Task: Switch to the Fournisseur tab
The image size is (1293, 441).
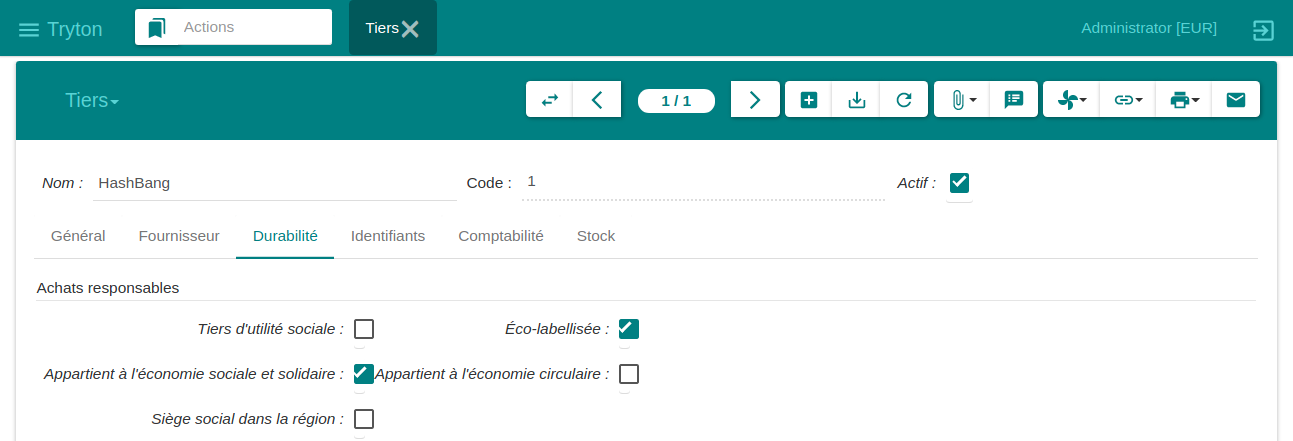Action: [179, 237]
